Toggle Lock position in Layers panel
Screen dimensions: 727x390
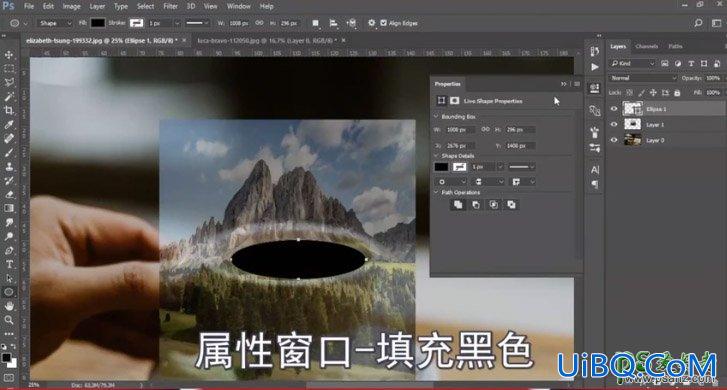(653, 93)
